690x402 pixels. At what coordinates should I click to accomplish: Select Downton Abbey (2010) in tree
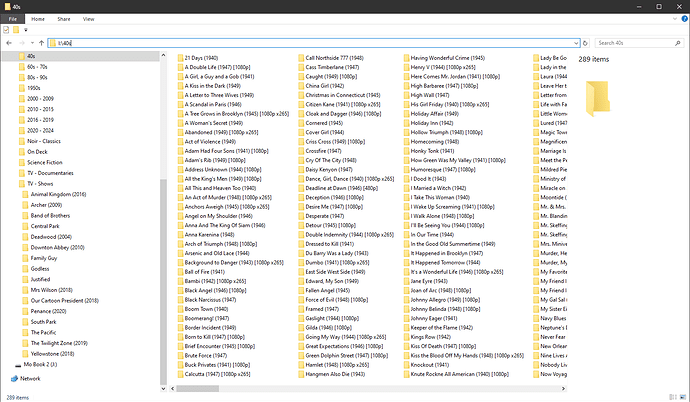coord(57,248)
